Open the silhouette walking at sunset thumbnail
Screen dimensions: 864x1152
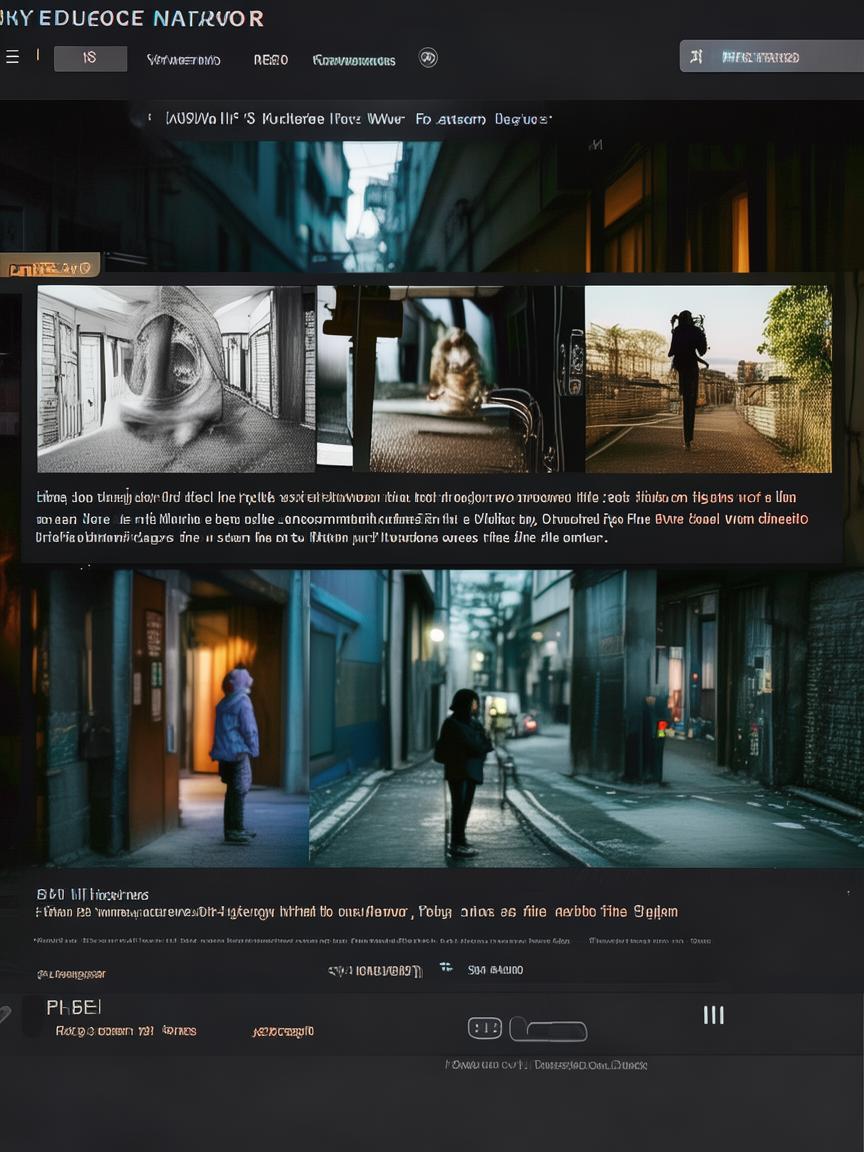(x=708, y=379)
